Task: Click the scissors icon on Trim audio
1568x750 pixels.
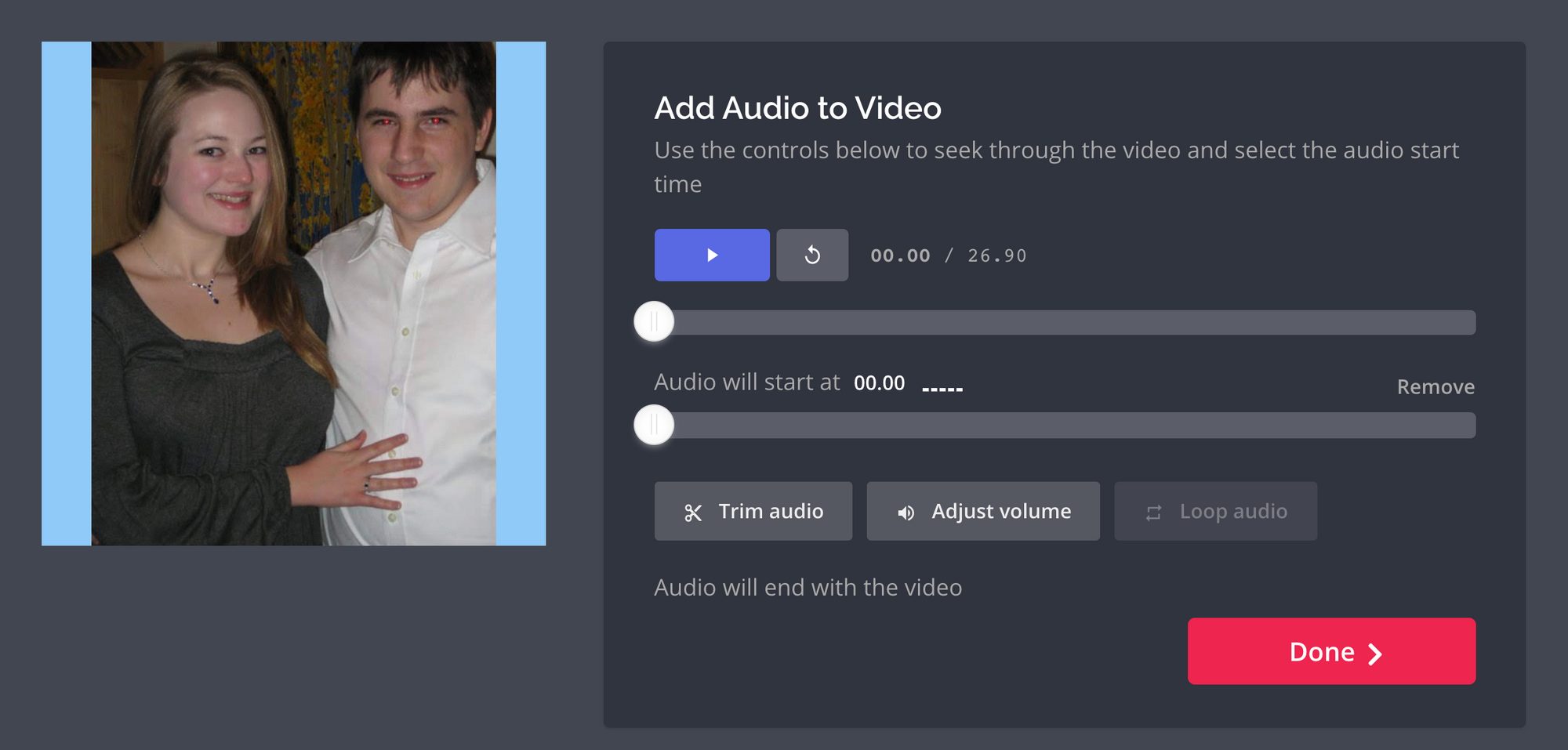Action: click(692, 513)
